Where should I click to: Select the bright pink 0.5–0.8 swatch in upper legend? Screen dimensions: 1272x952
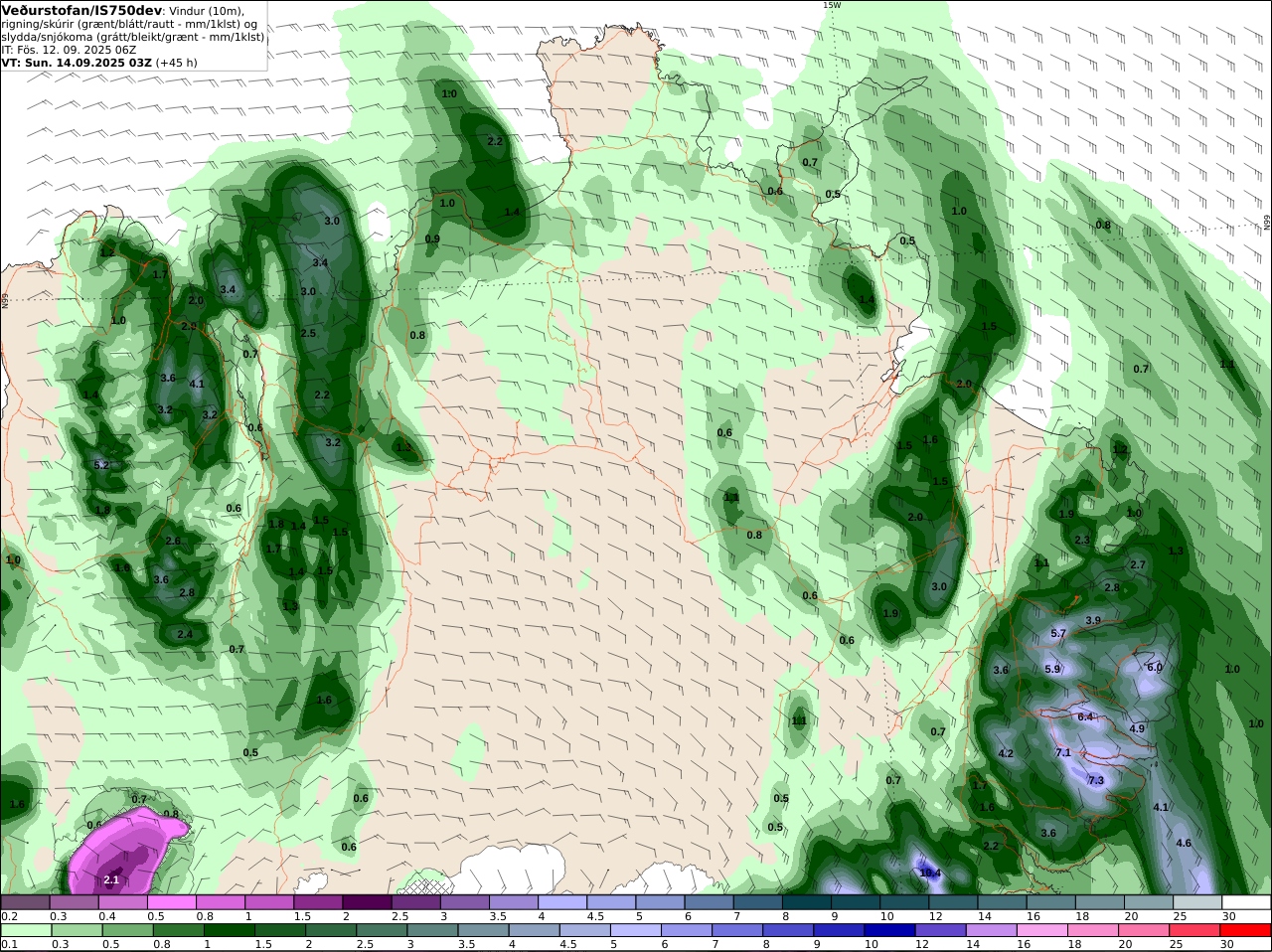tap(171, 902)
